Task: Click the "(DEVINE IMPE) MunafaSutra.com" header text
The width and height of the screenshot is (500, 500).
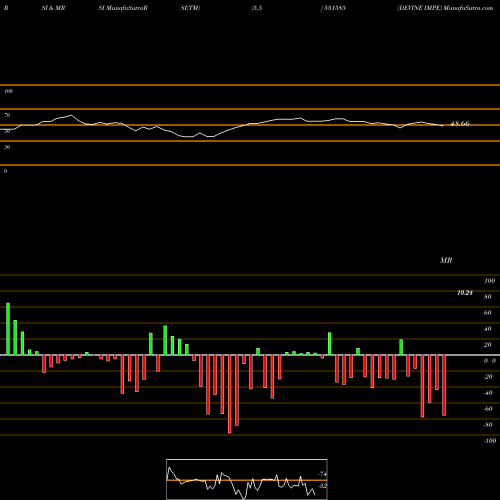Action: coord(445,8)
